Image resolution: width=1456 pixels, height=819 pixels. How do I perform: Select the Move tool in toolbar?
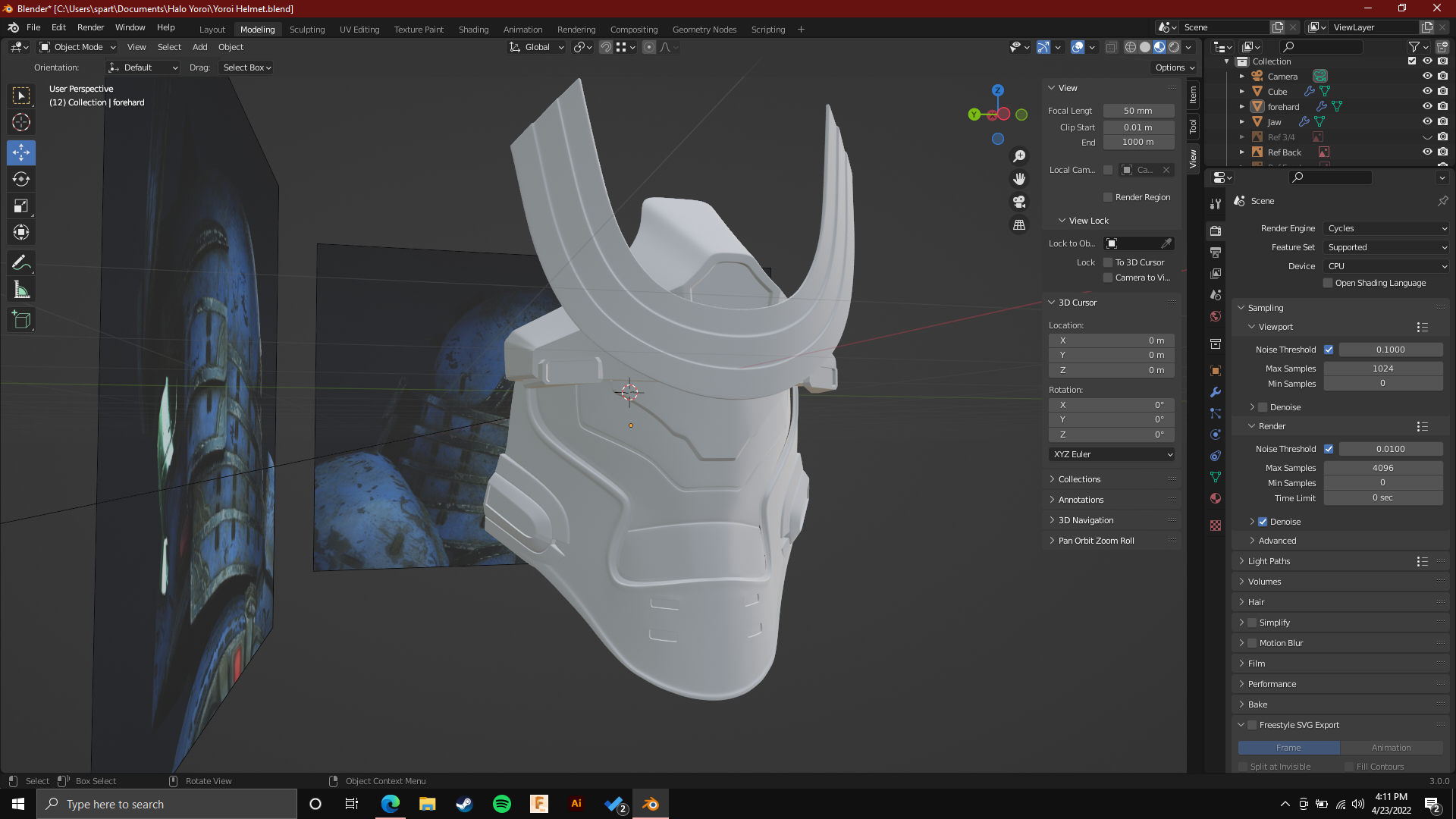coord(21,152)
